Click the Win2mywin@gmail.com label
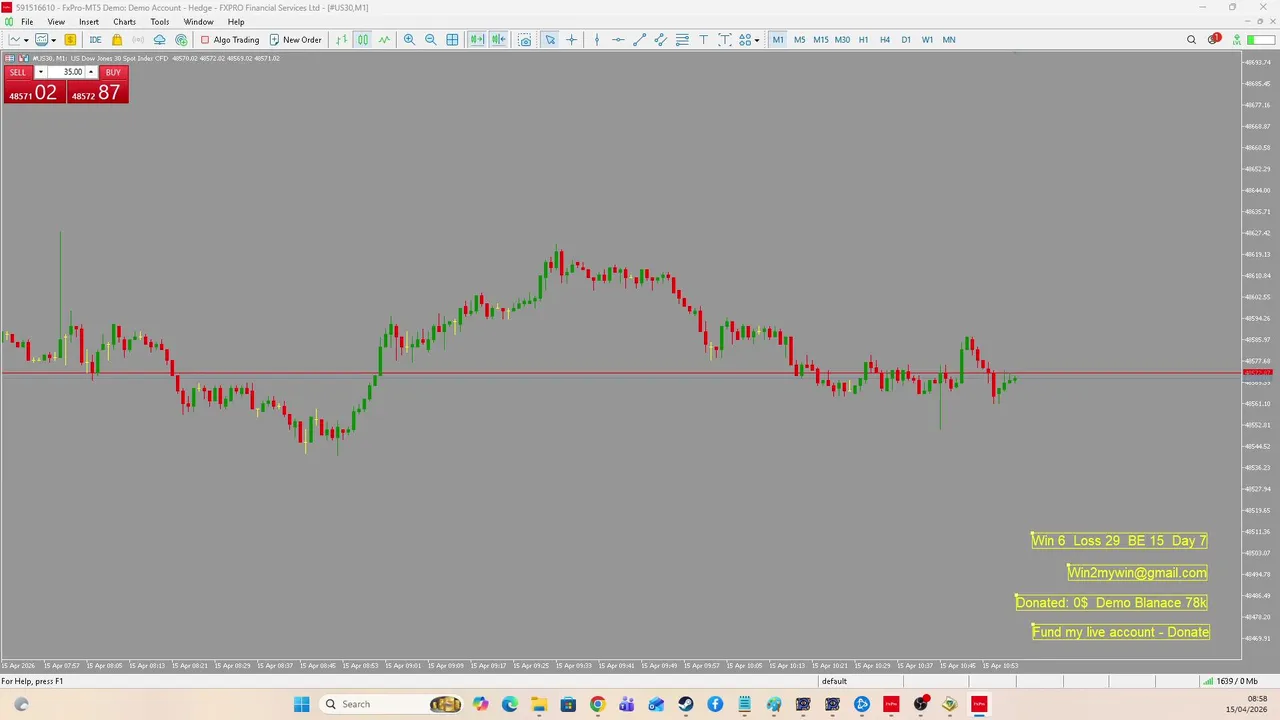 click(1137, 573)
